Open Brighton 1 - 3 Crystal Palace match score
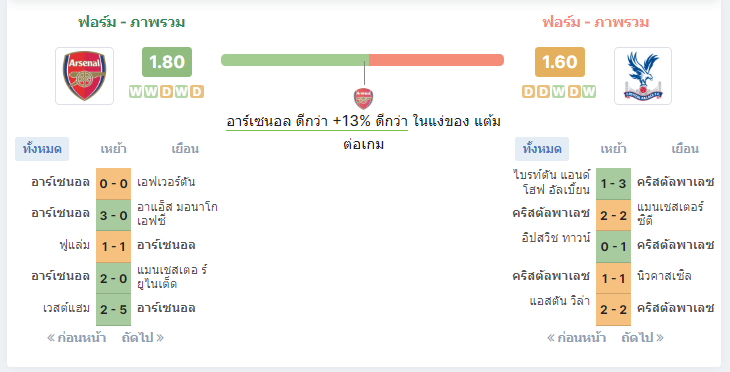Screen dimensions: 730x372 pos(613,183)
